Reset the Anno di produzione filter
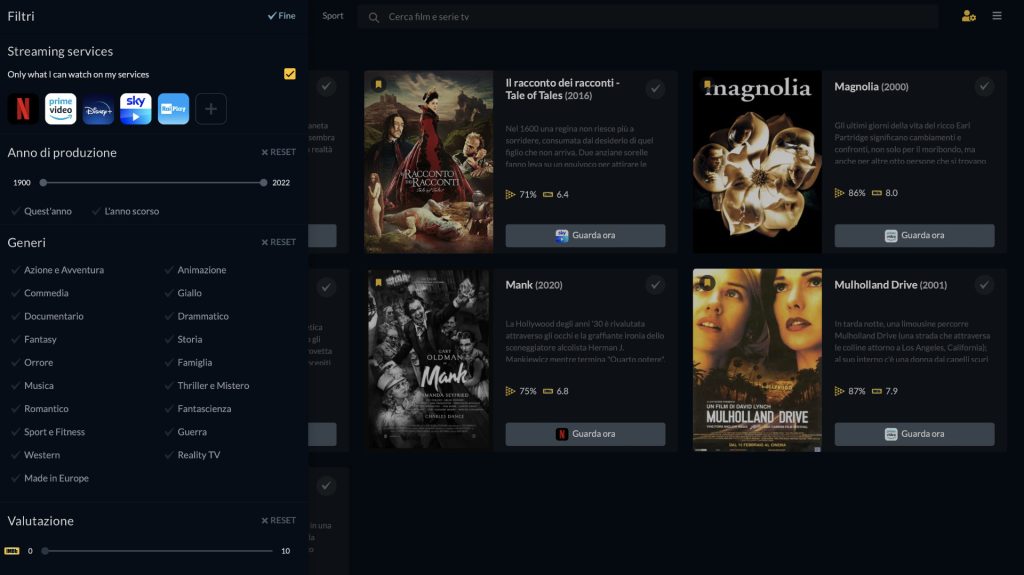 pyautogui.click(x=279, y=152)
